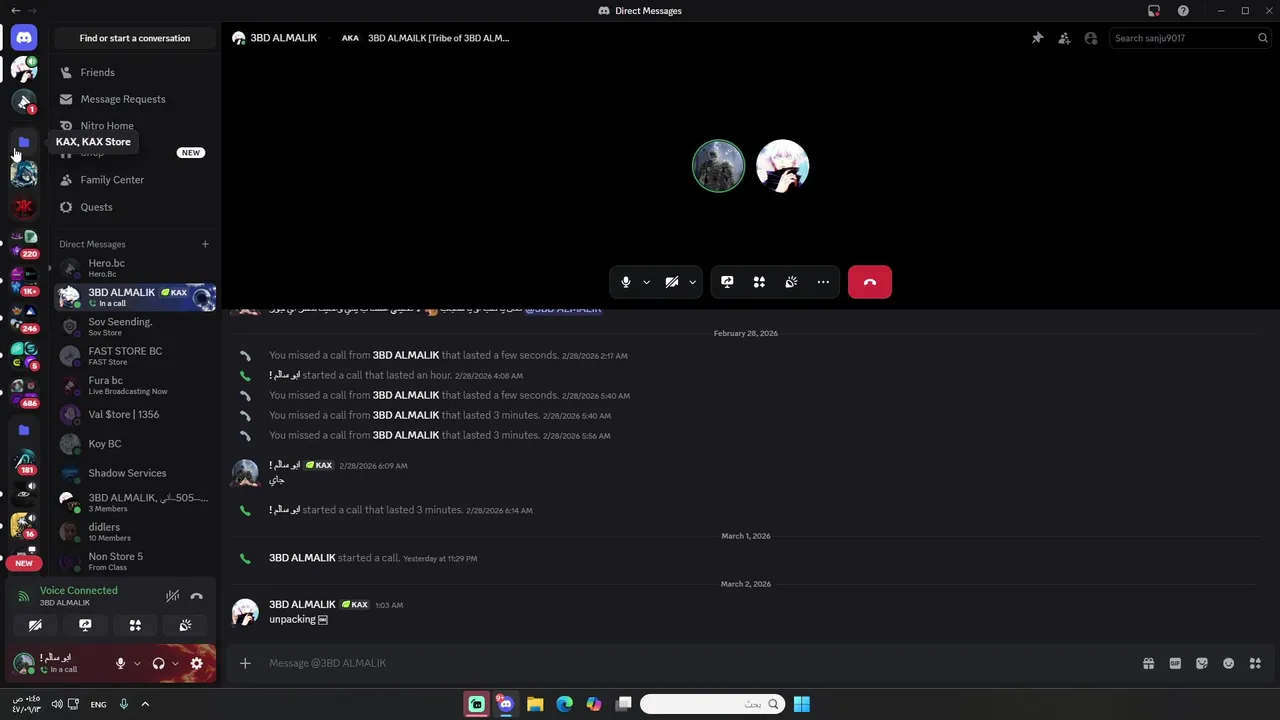The width and height of the screenshot is (1280, 720).
Task: Open more call options ellipsis
Action: (x=823, y=282)
